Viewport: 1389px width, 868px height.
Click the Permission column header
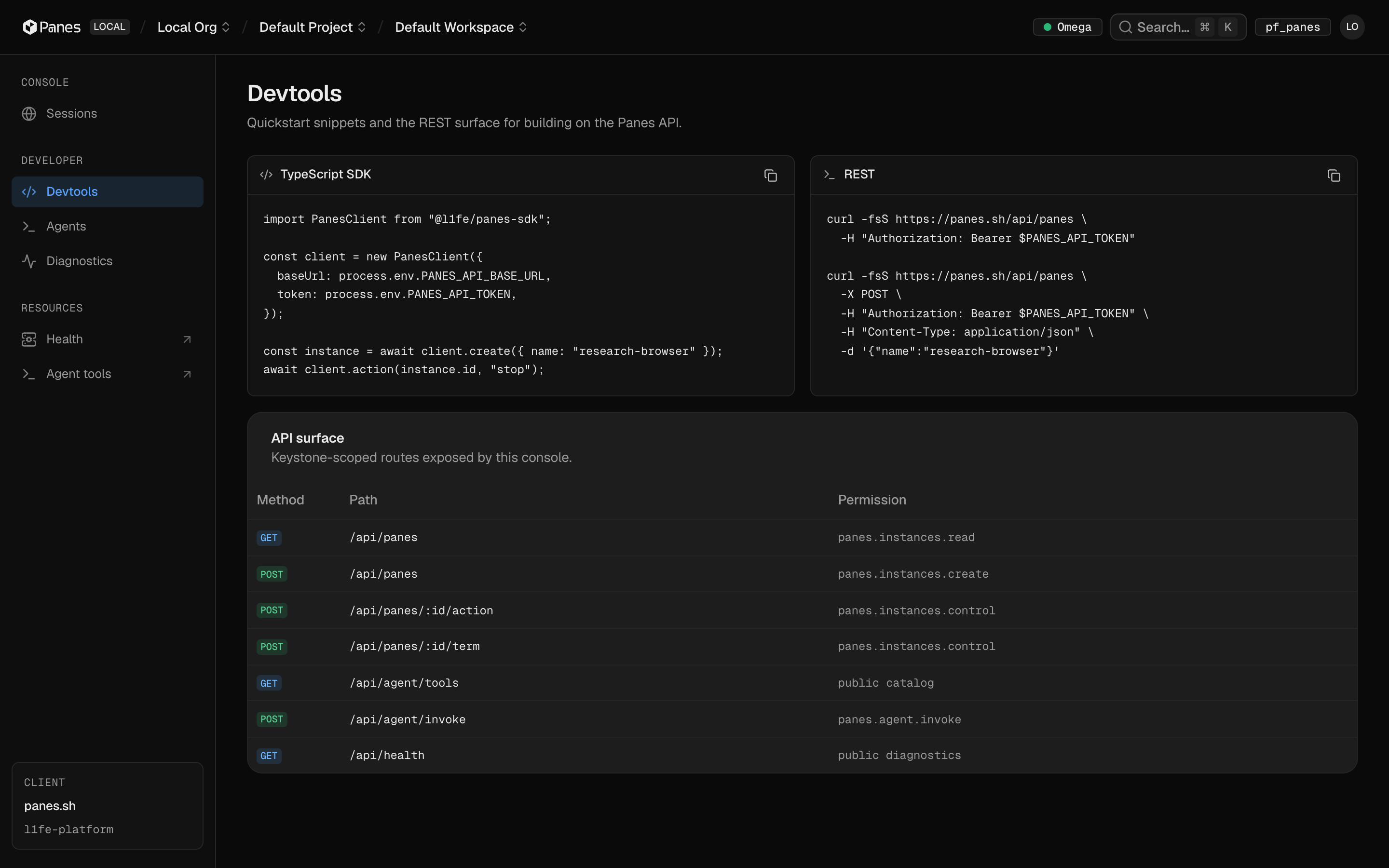(872, 500)
